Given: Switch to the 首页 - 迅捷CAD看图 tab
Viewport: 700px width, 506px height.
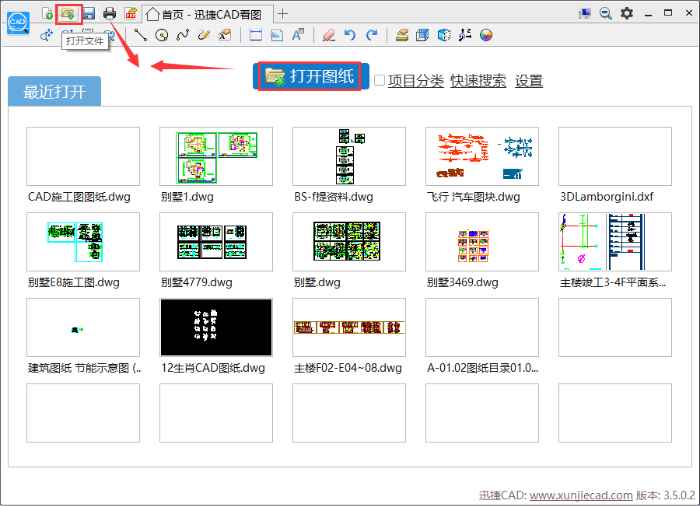Looking at the screenshot, I should pyautogui.click(x=205, y=13).
